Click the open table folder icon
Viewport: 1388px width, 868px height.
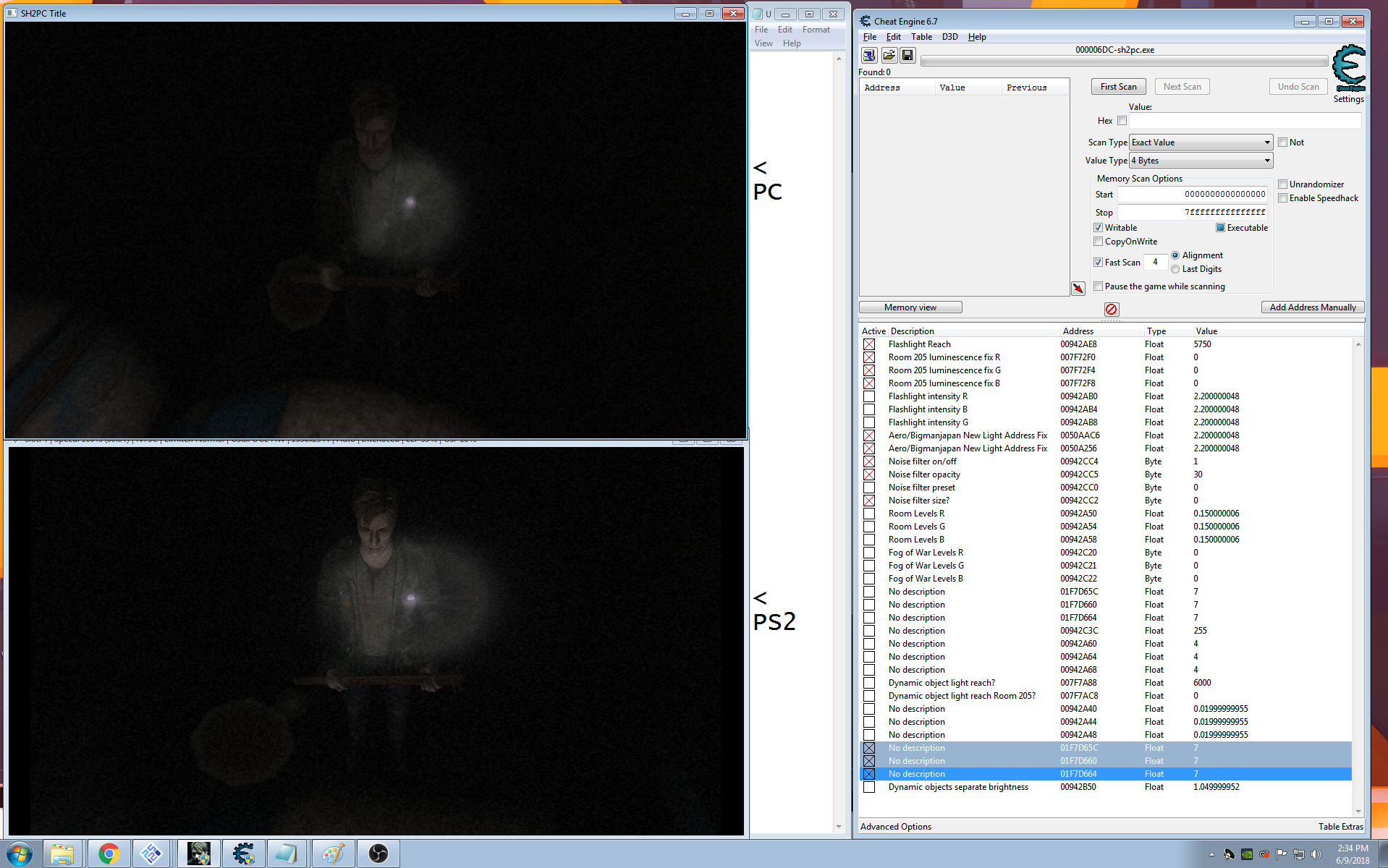point(889,55)
